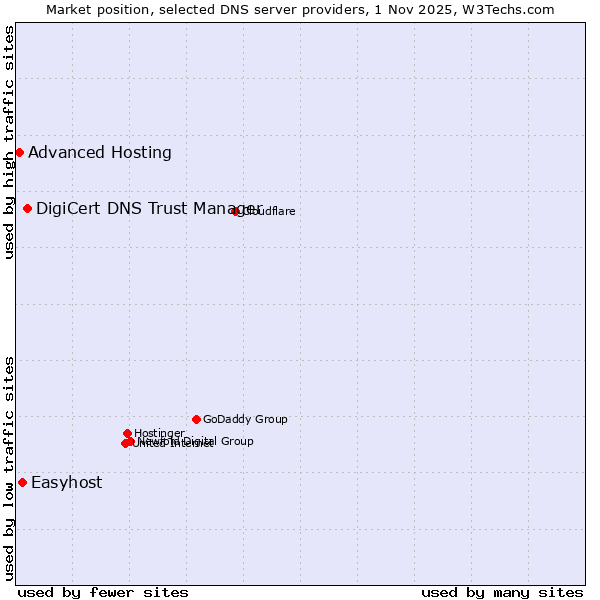Click the 'used by fewer sites' axis label
Viewport: 600px width, 600px height.
point(103,592)
